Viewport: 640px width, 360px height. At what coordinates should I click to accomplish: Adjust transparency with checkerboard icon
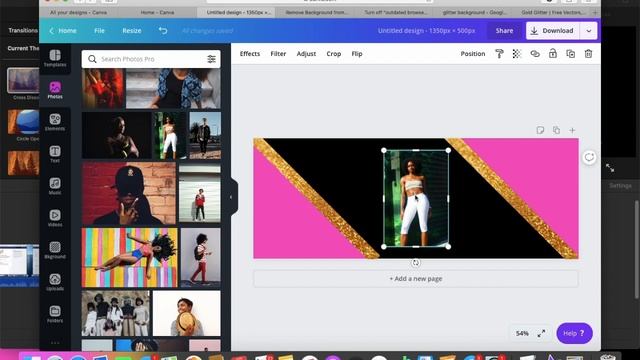(x=517, y=54)
